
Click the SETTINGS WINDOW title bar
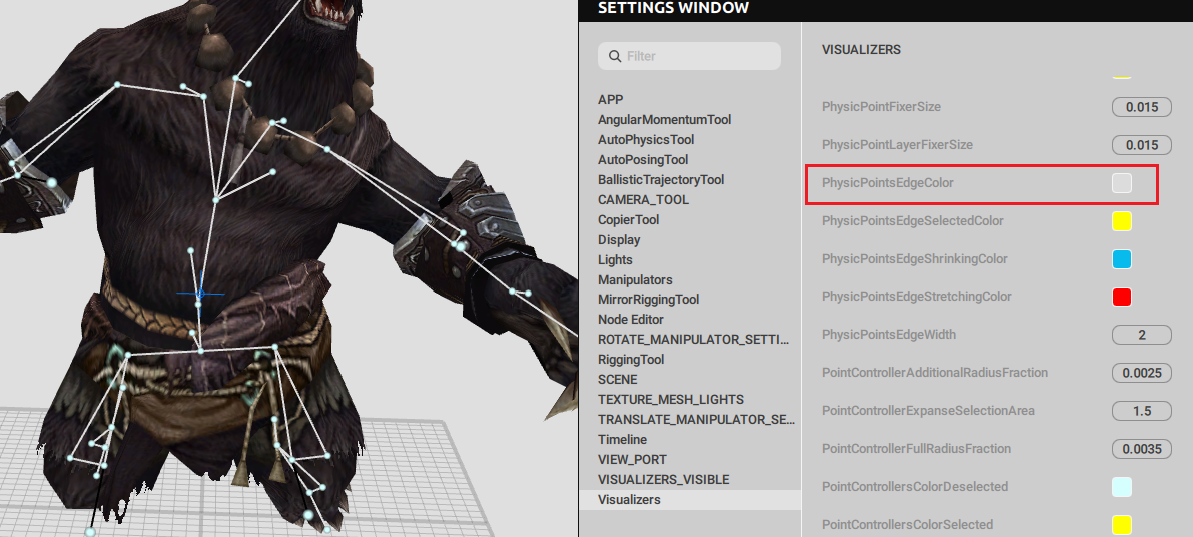coord(886,9)
